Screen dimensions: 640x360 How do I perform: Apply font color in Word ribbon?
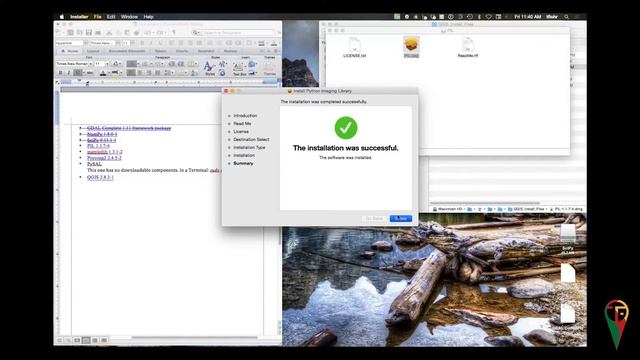click(x=103, y=73)
